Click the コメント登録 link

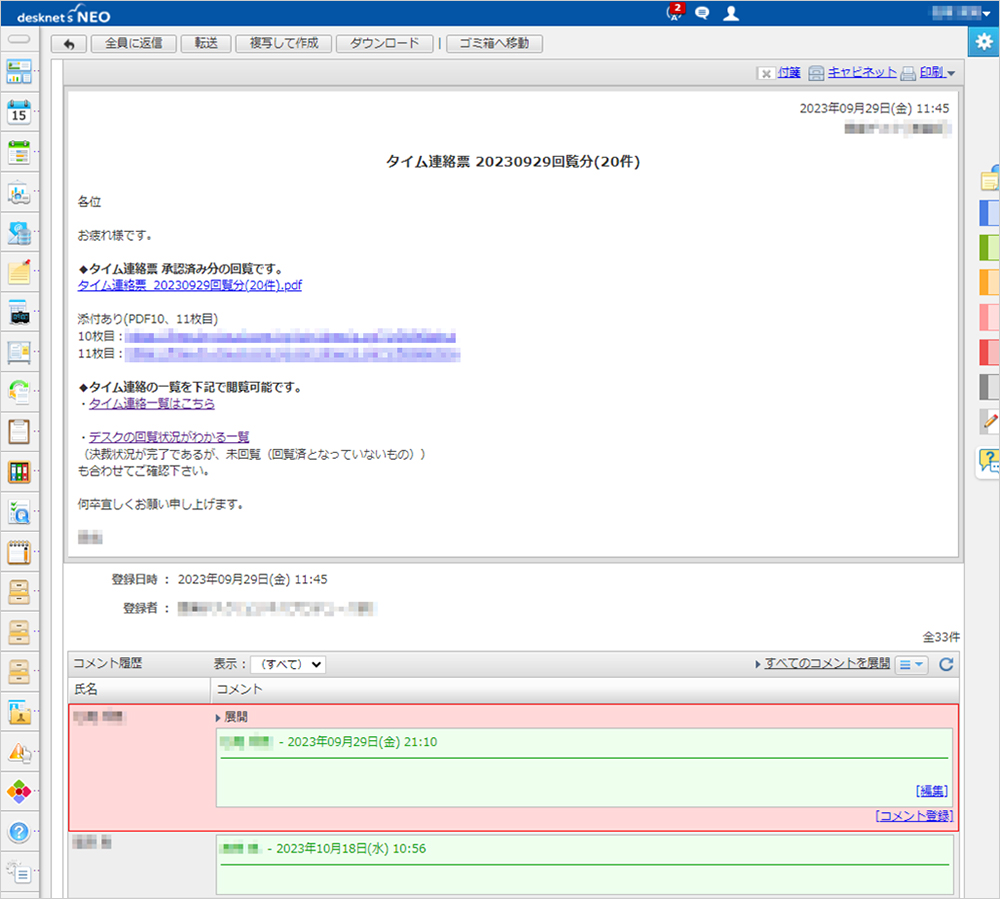click(x=913, y=815)
